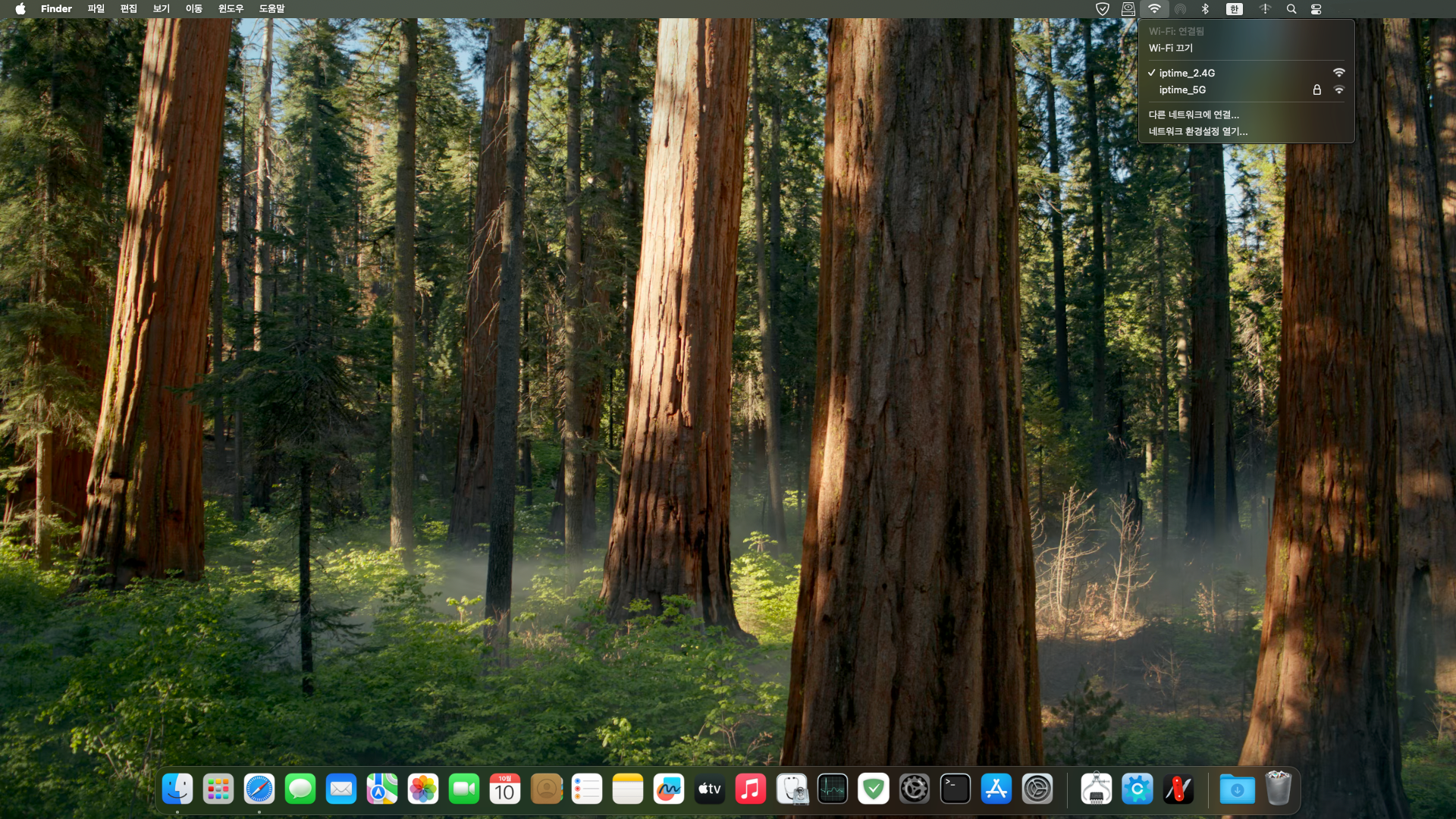The width and height of the screenshot is (1456, 819).
Task: Launch Terminal from the Dock
Action: coord(955,789)
